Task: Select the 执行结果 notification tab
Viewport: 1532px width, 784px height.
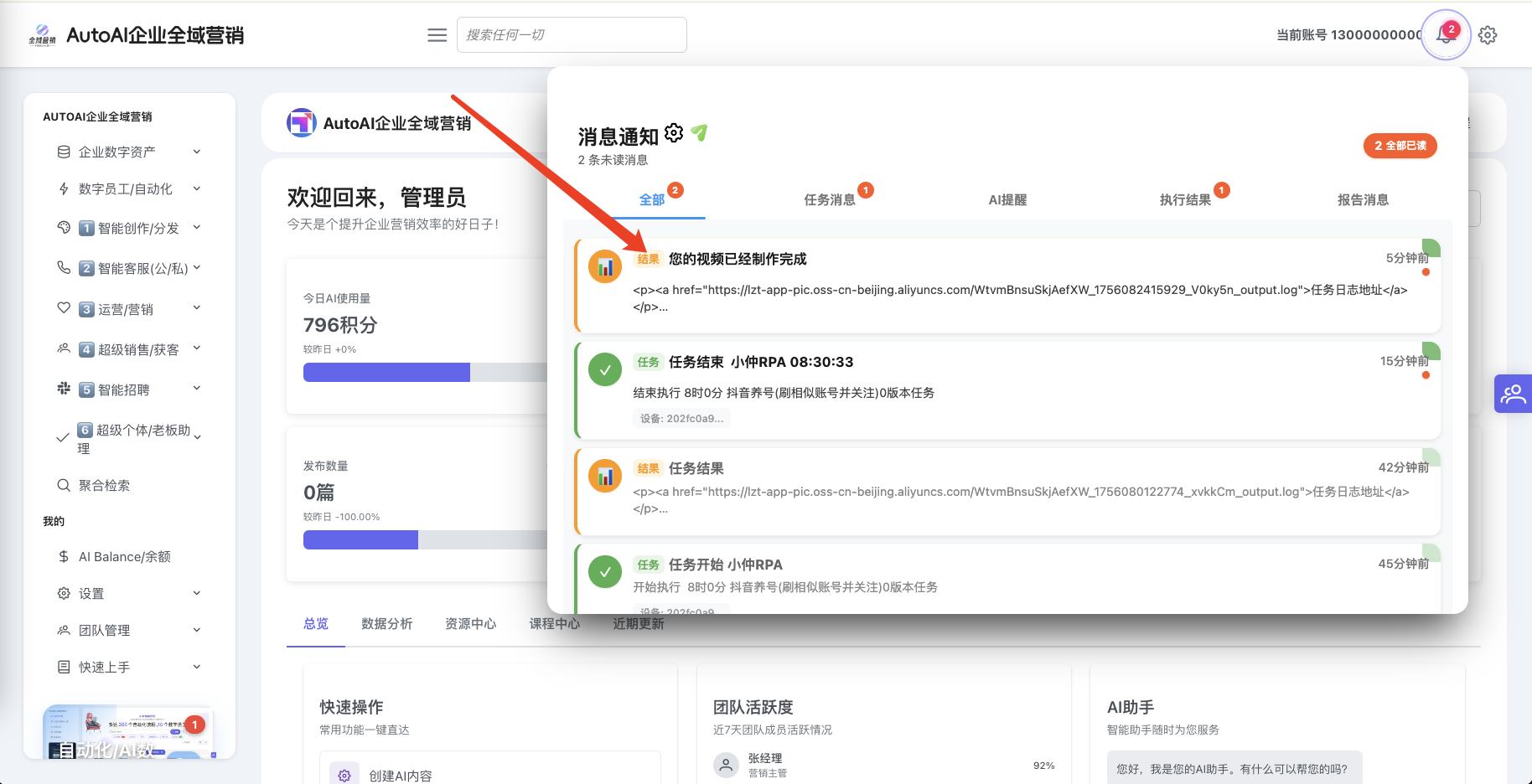Action: tap(1185, 199)
